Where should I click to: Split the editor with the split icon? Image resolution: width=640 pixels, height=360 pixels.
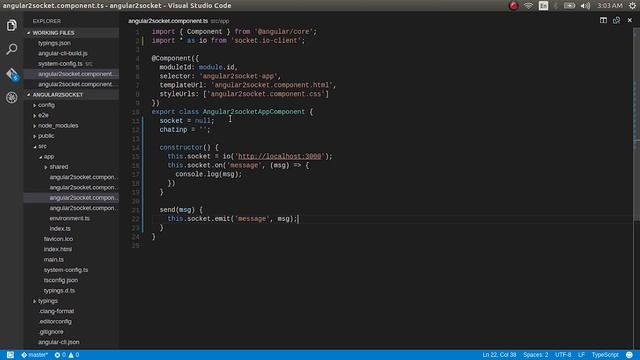603,20
